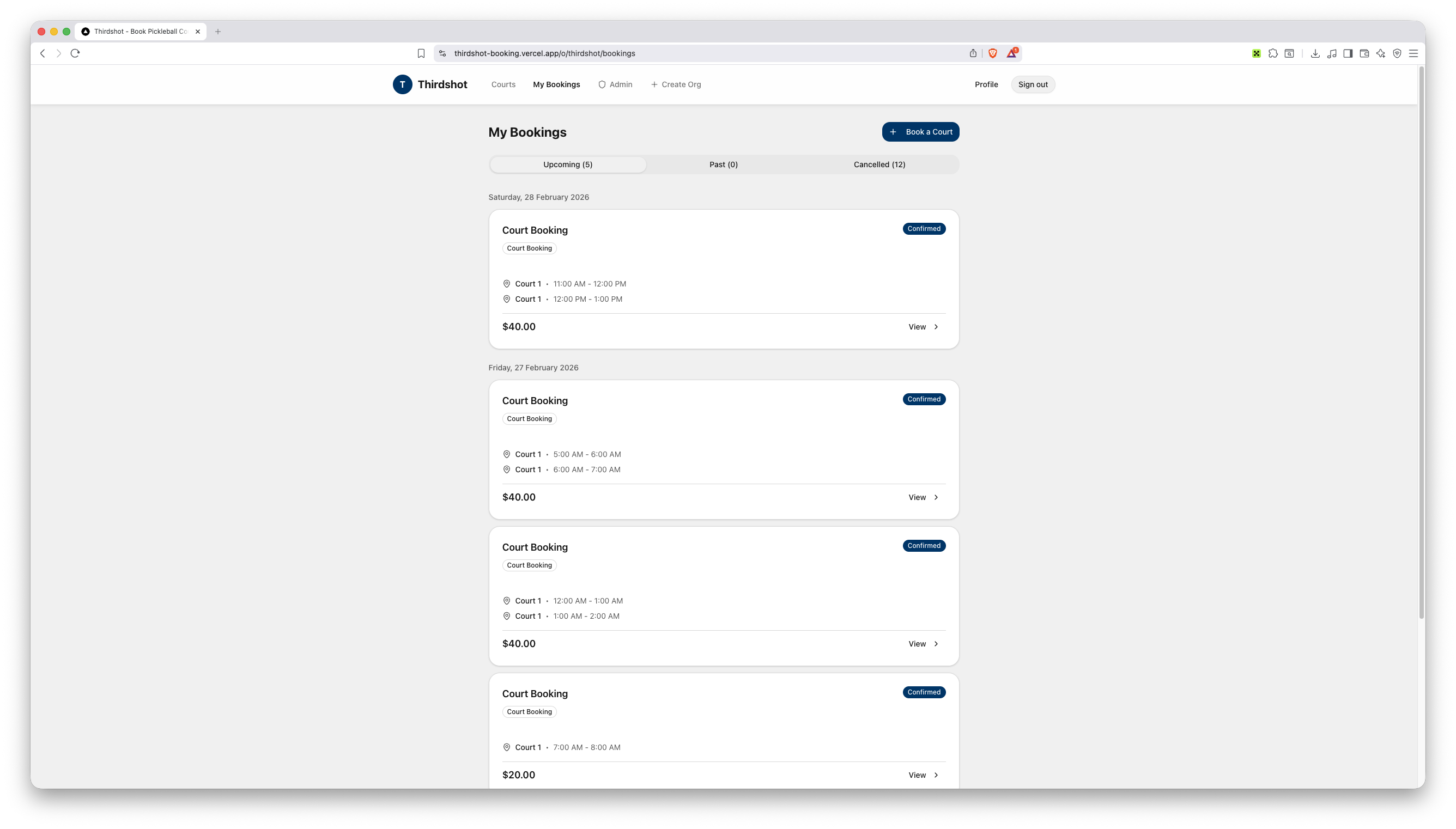Switch to Cancelled (12) tab

[x=879, y=164]
